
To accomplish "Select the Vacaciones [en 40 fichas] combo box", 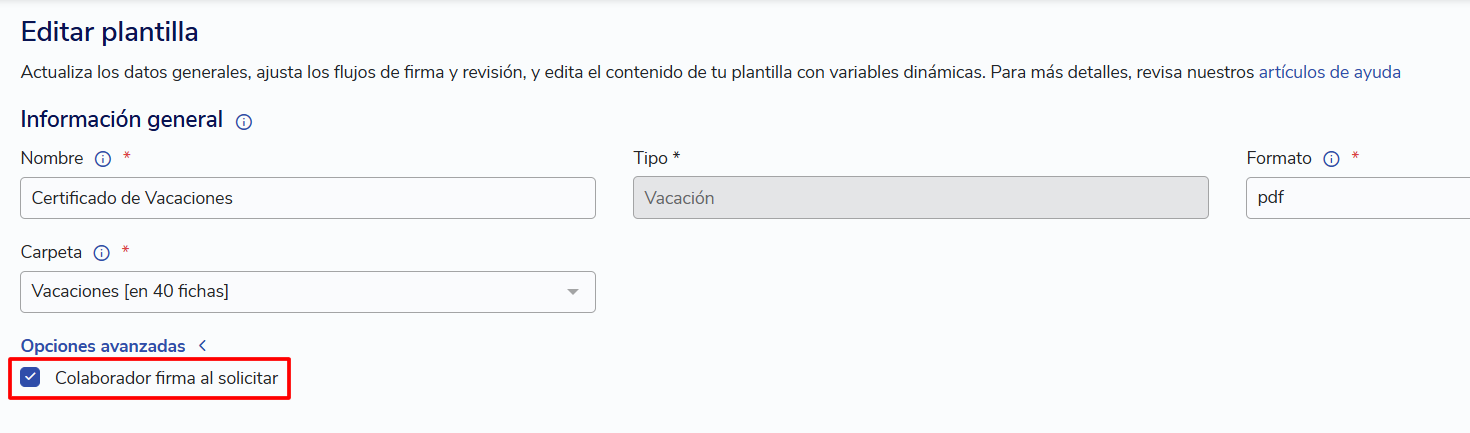I will [308, 292].
